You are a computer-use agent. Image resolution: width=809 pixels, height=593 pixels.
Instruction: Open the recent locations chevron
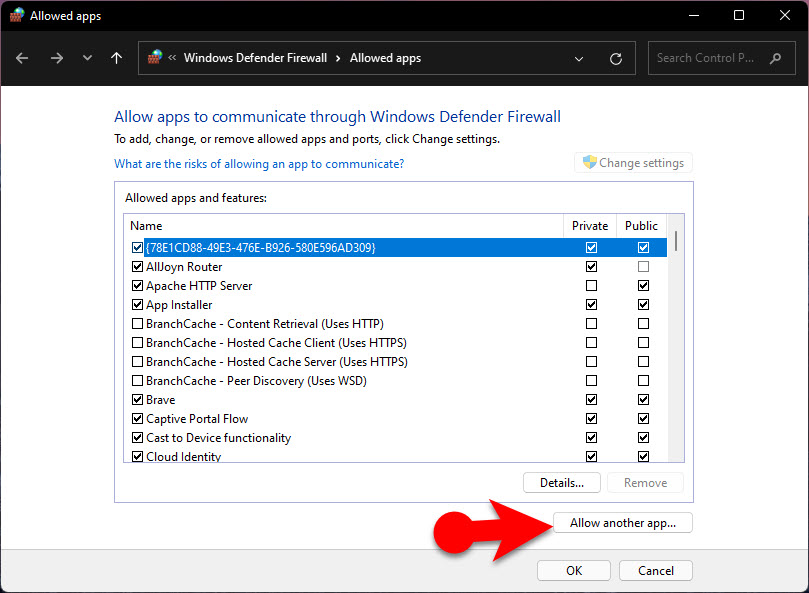[87, 58]
